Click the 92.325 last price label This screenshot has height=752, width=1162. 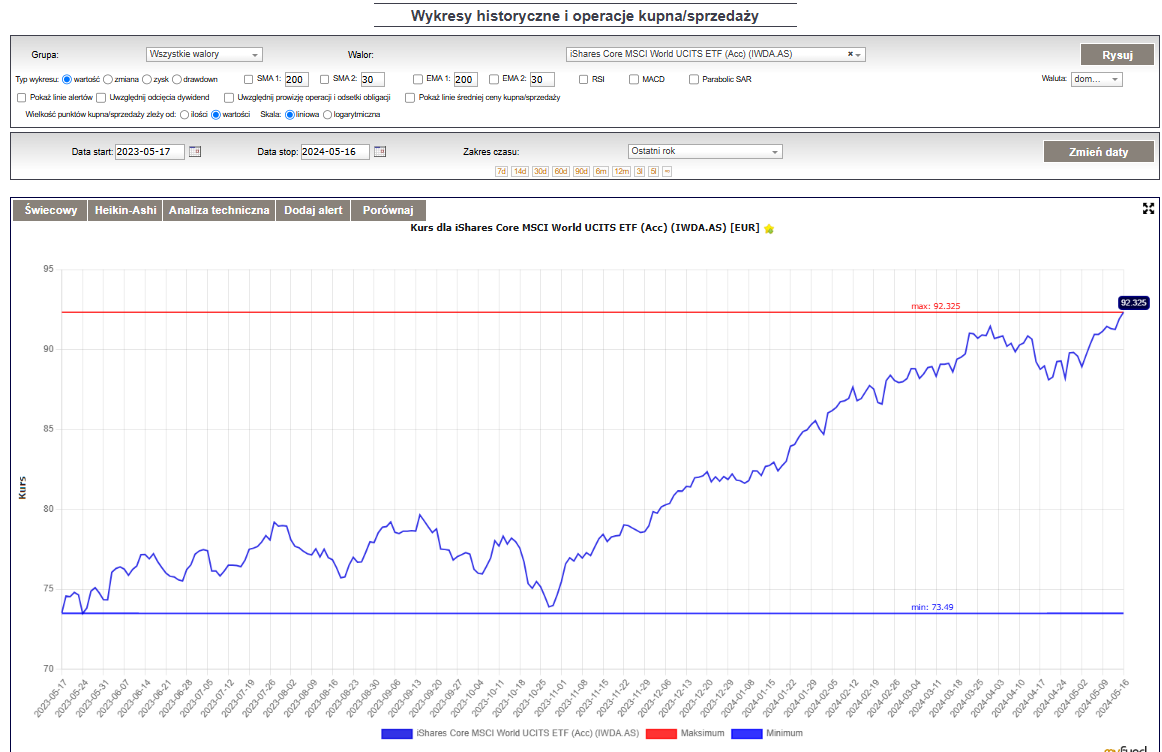(x=1134, y=303)
